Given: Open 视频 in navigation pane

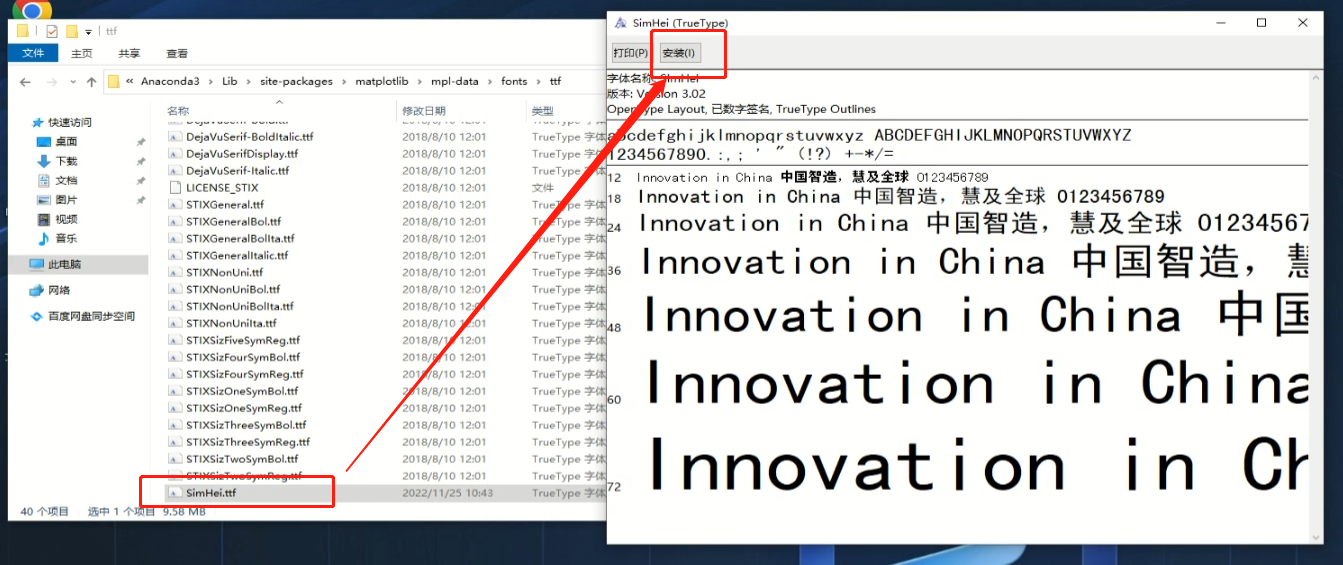Looking at the screenshot, I should (x=66, y=219).
